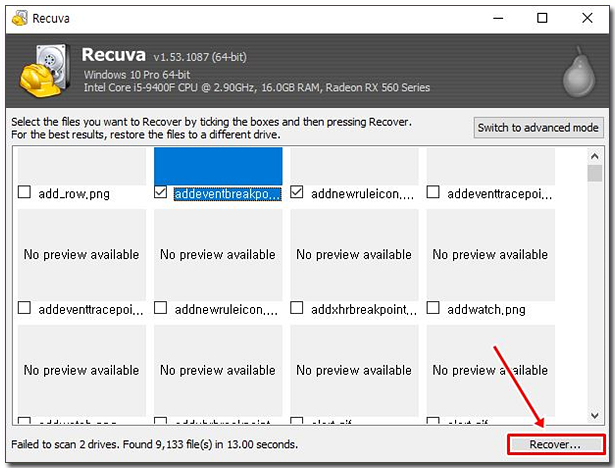Click the scrollbar down arrow in file list

coord(595,415)
